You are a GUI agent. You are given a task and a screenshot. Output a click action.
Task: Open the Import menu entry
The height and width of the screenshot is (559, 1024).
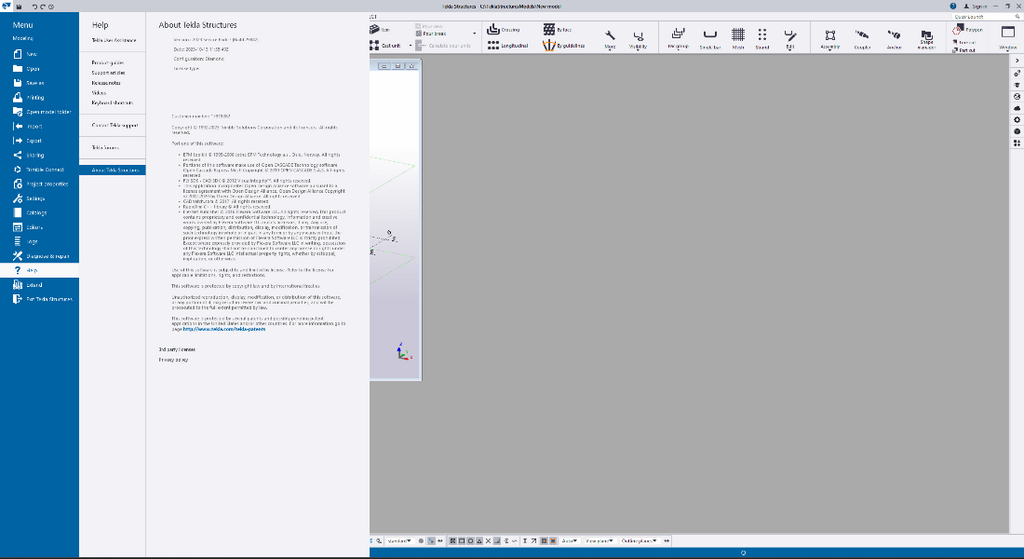click(x=39, y=126)
